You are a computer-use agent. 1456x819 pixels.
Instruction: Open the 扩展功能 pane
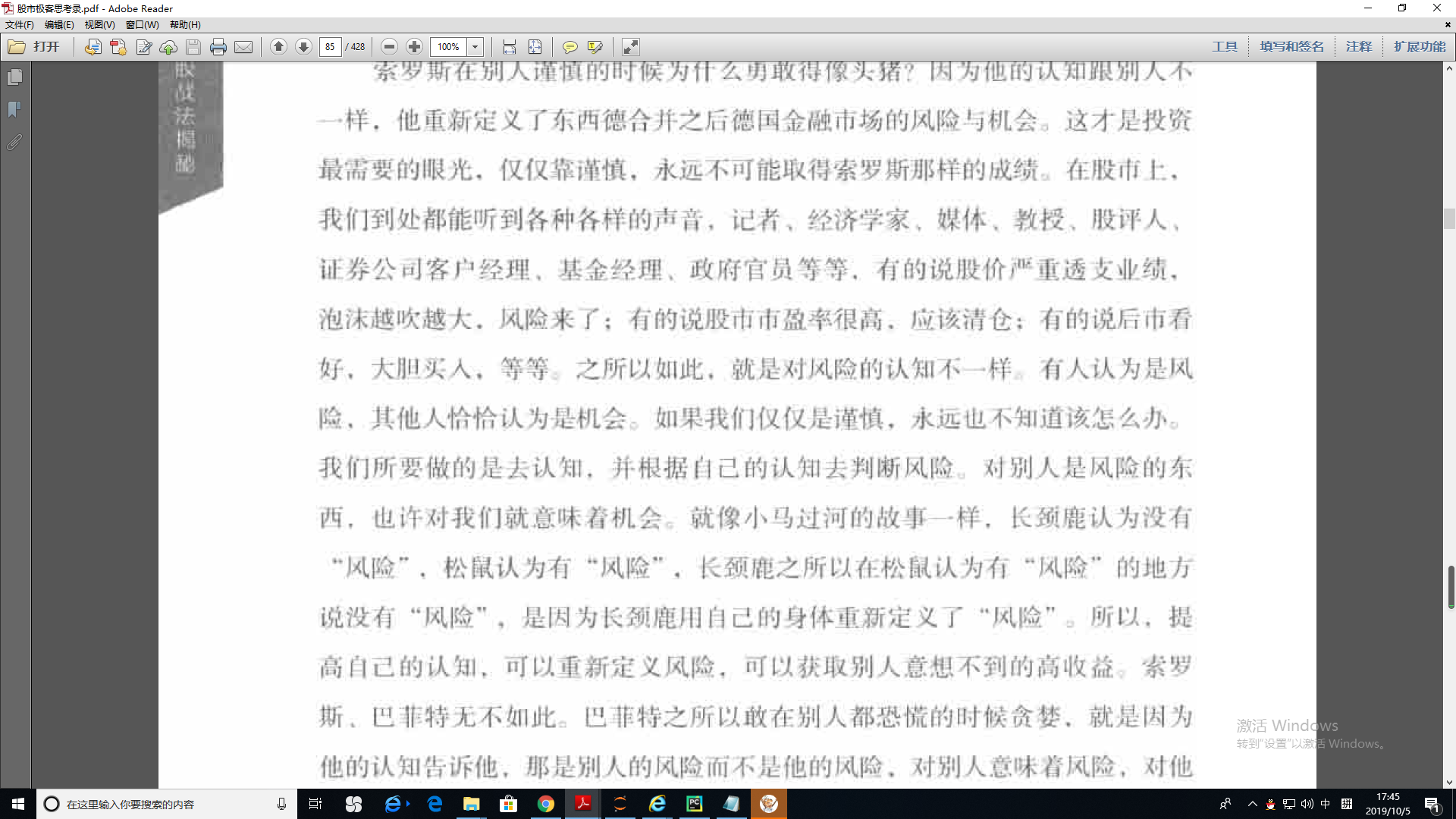click(x=1420, y=47)
